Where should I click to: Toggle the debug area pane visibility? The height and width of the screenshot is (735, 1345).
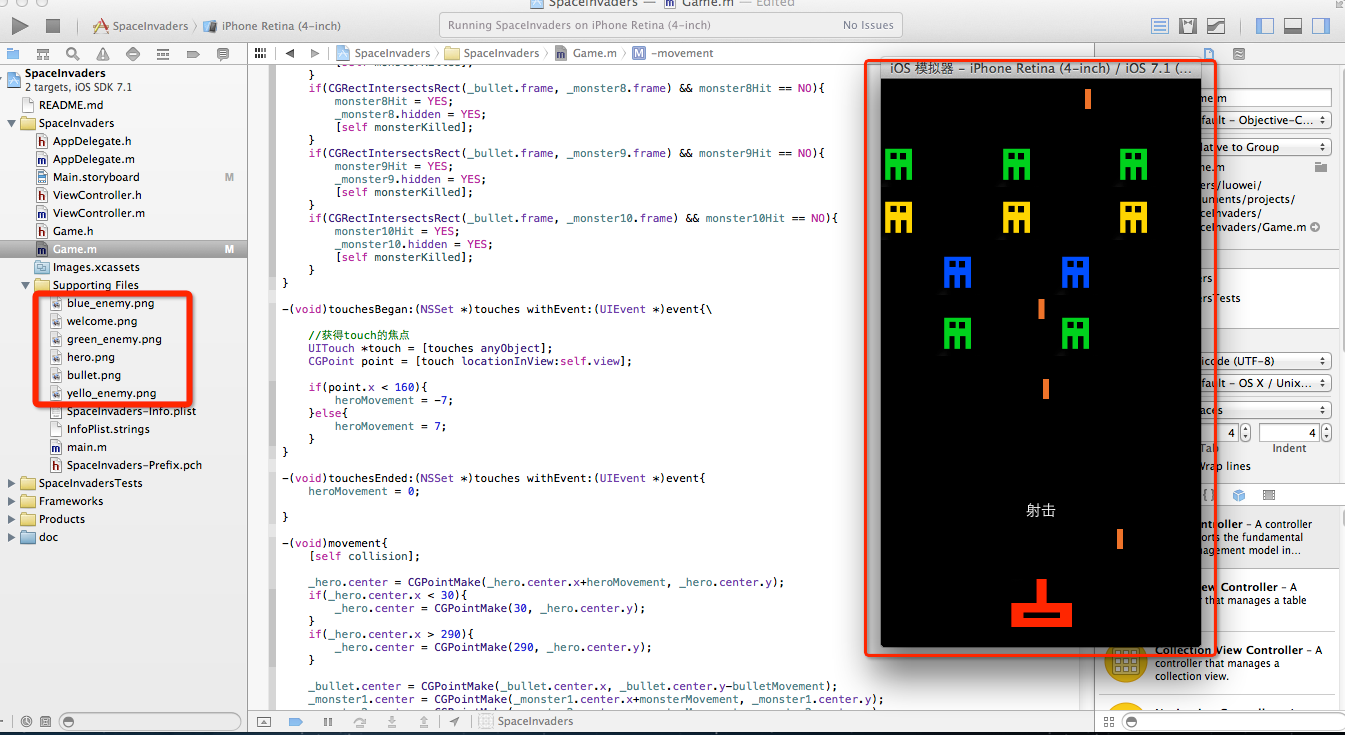[x=1293, y=26]
